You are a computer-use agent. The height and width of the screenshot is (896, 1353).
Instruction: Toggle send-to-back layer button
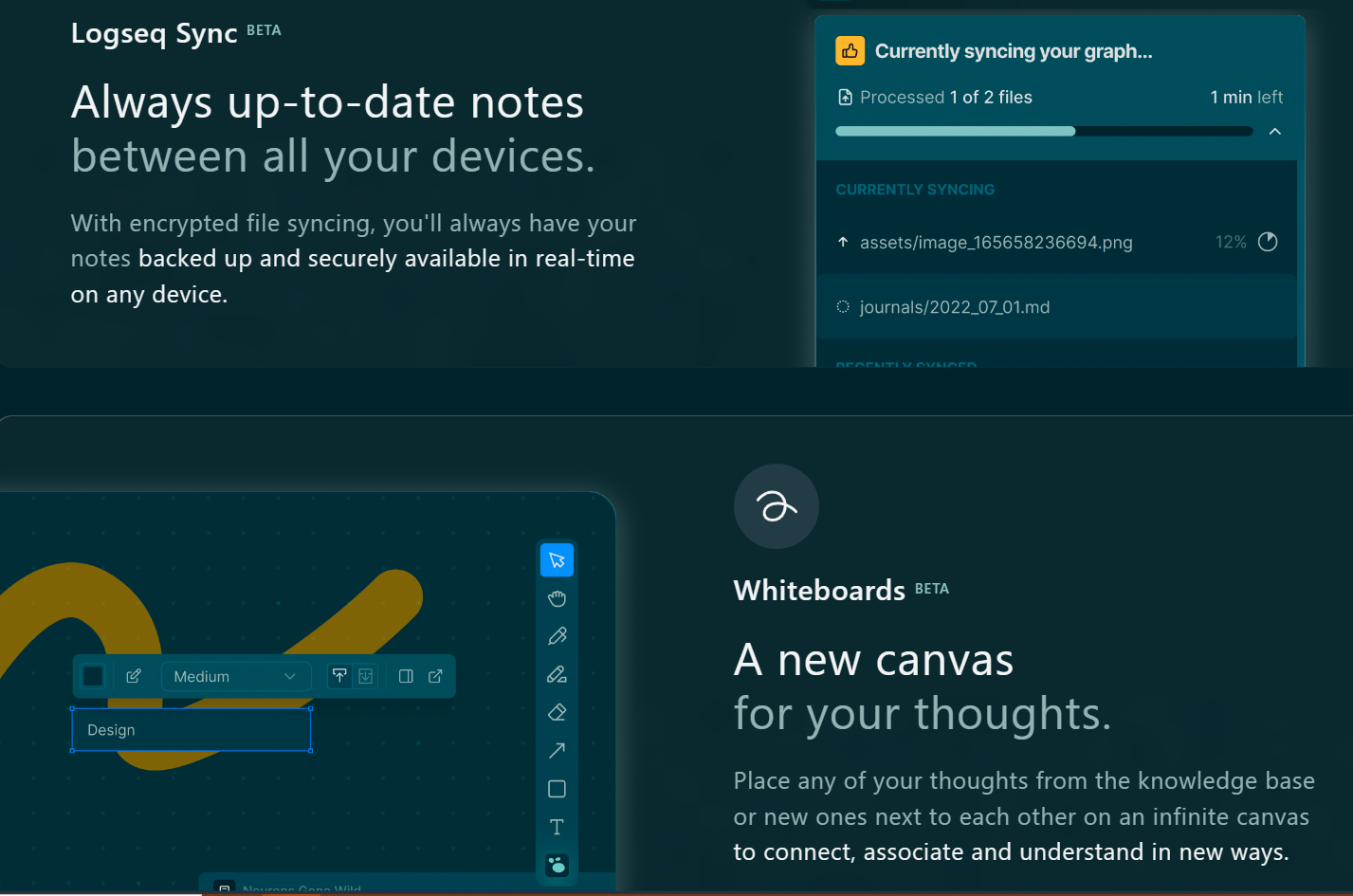click(365, 676)
